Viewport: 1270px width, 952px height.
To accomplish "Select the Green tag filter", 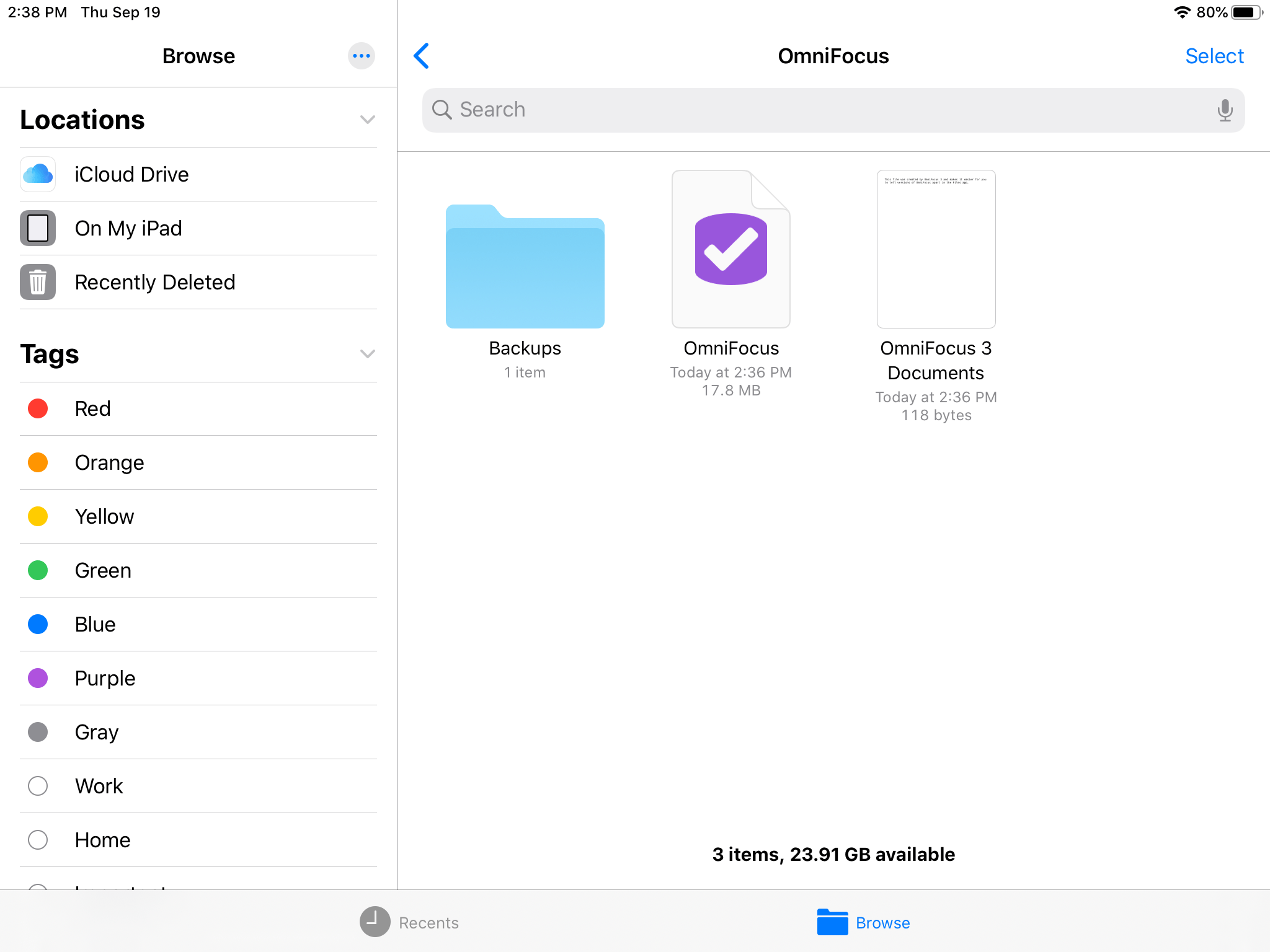I will point(103,570).
